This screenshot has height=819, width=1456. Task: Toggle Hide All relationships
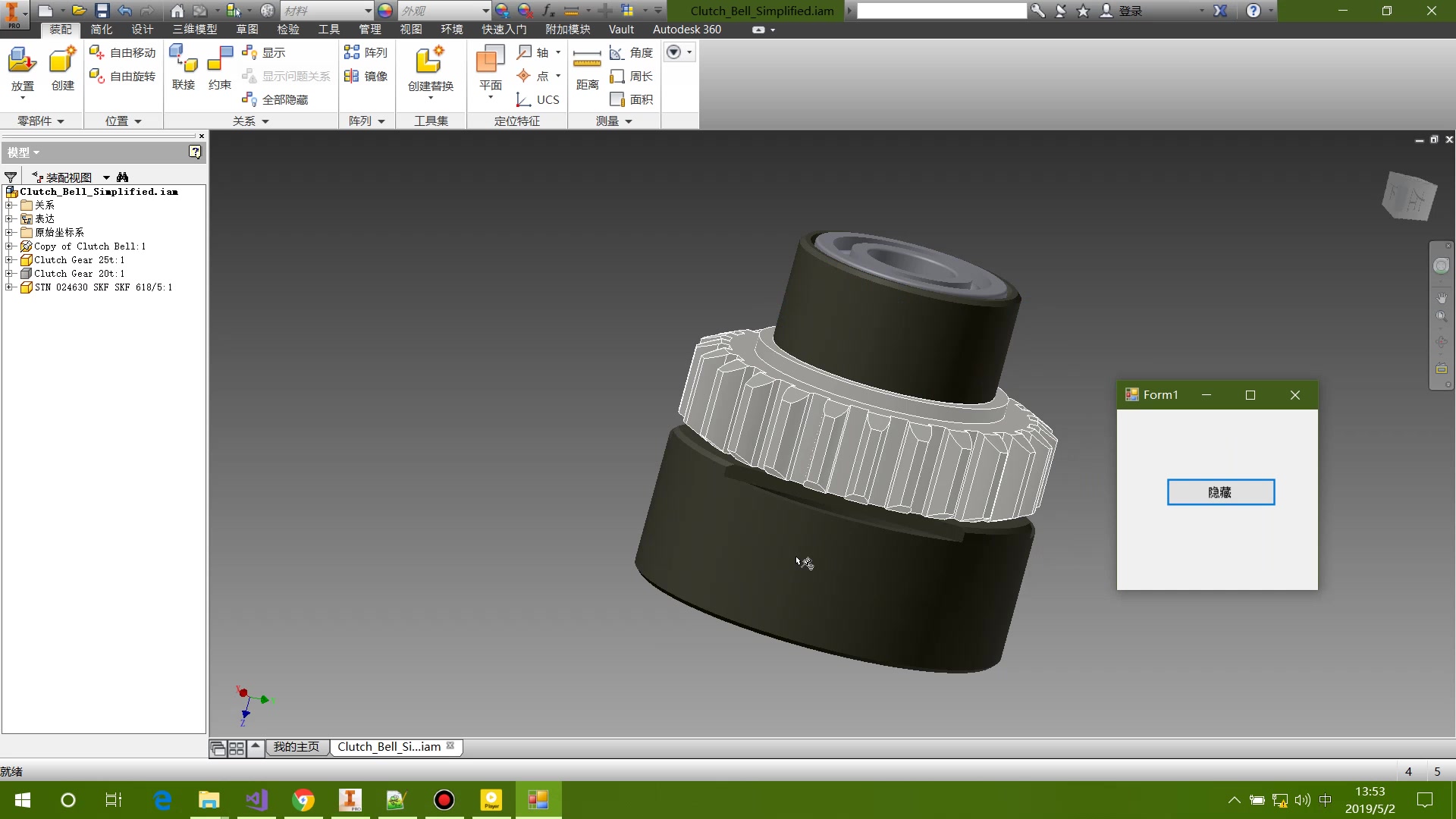pos(275,99)
